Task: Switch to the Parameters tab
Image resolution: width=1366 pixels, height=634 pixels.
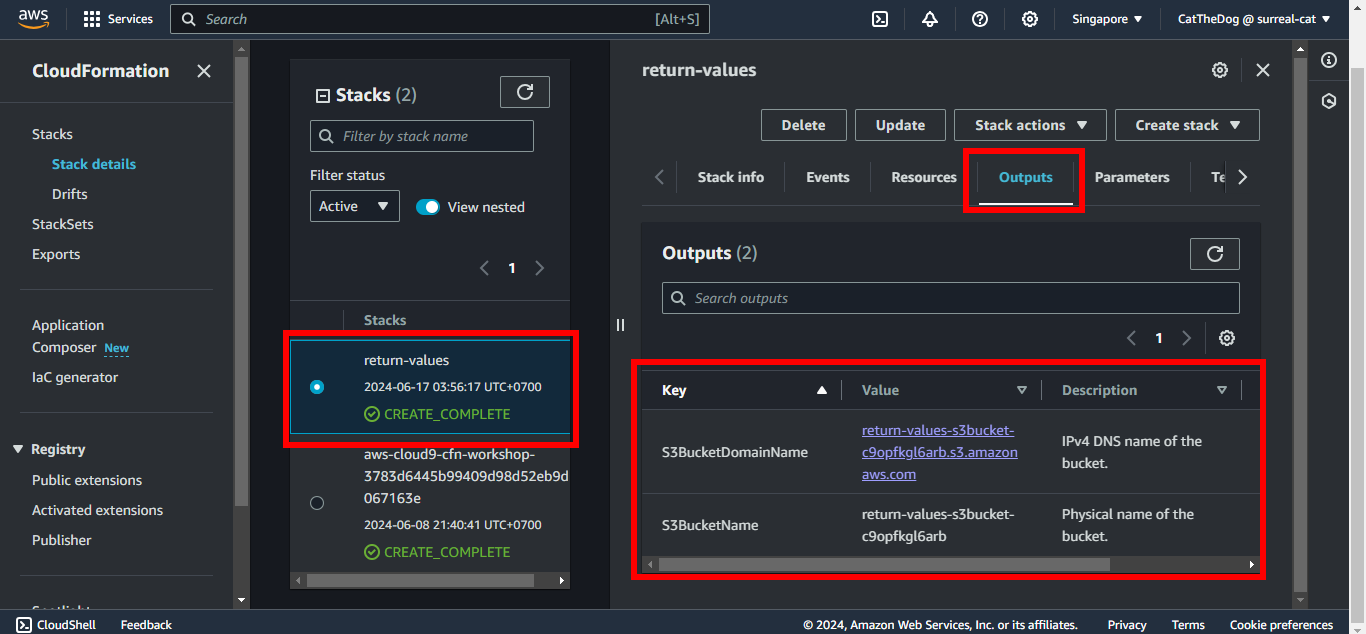Action: point(1131,177)
